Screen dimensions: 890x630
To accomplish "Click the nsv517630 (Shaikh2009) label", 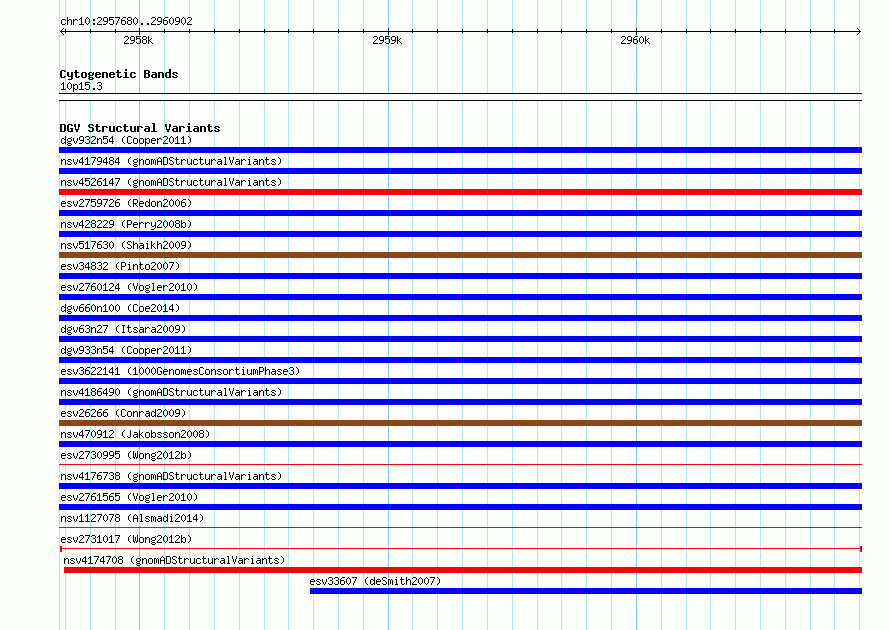I will click(x=126, y=245).
